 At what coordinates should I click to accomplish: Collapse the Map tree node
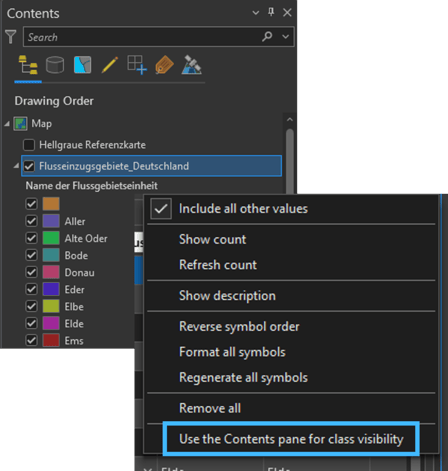tap(7, 124)
